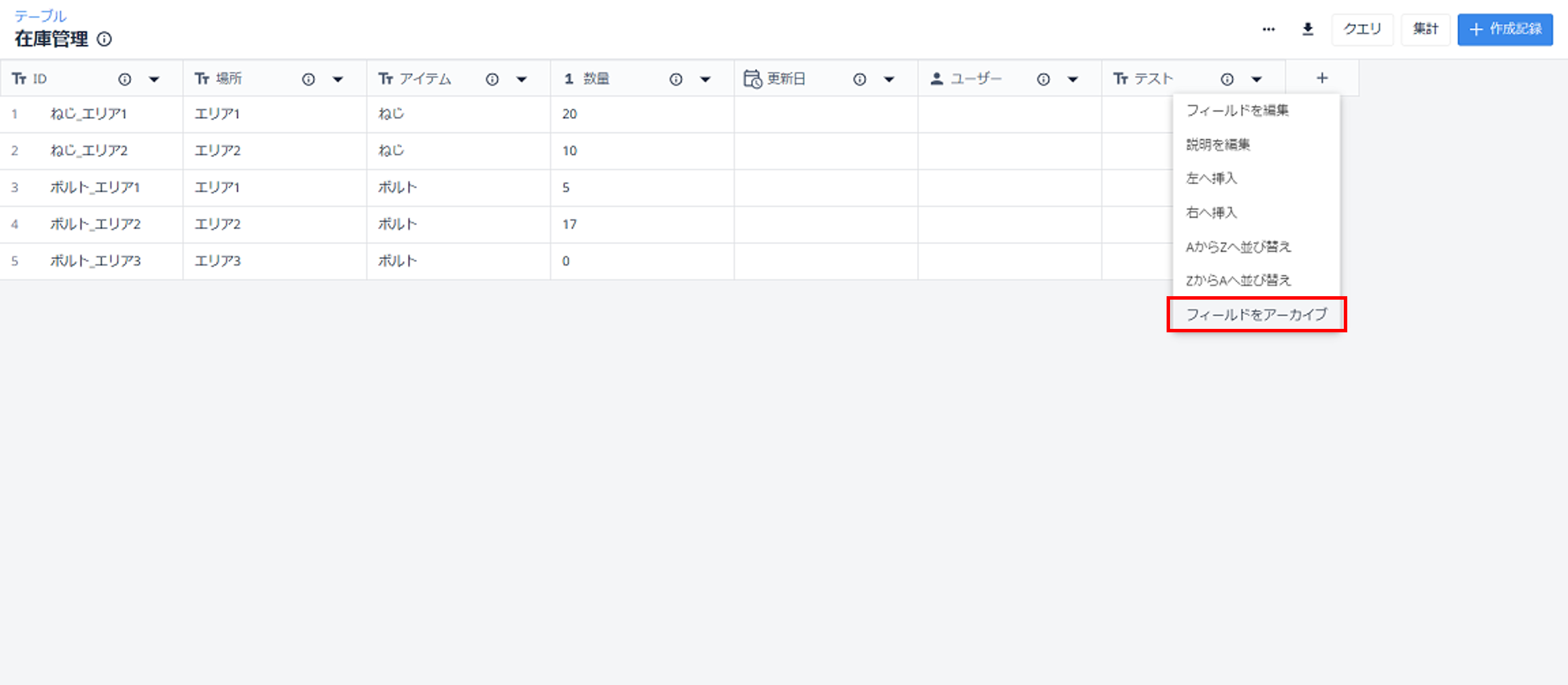Open the クエリ button
Viewport: 1568px width, 685px height.
1362,29
